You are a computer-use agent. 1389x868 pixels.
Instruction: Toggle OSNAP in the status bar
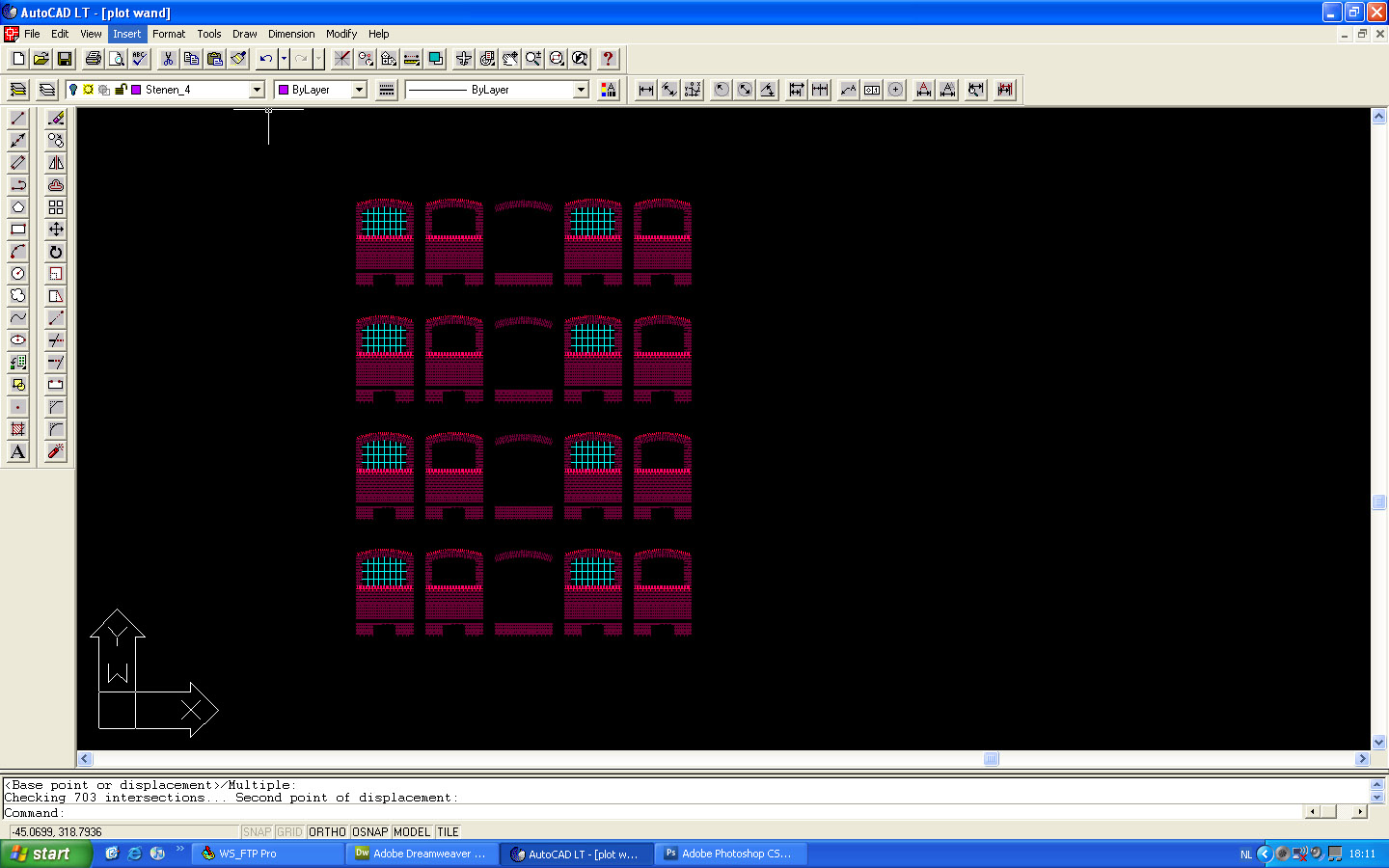pos(369,831)
